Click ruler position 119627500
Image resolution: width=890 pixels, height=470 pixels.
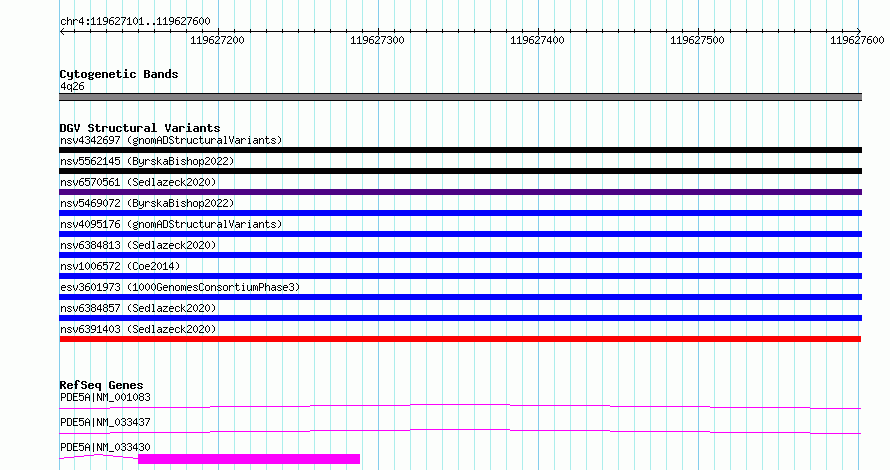tap(698, 40)
